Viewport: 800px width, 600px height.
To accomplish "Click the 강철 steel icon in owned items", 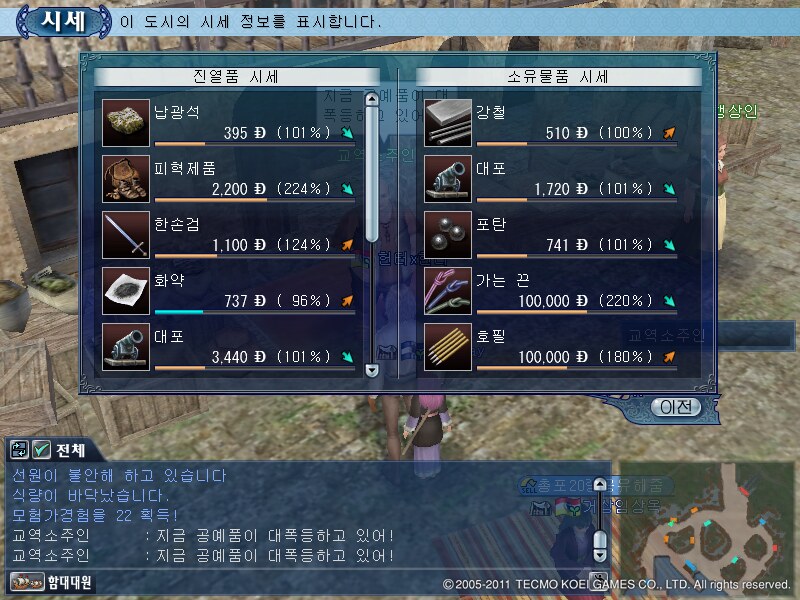I will pyautogui.click(x=447, y=123).
